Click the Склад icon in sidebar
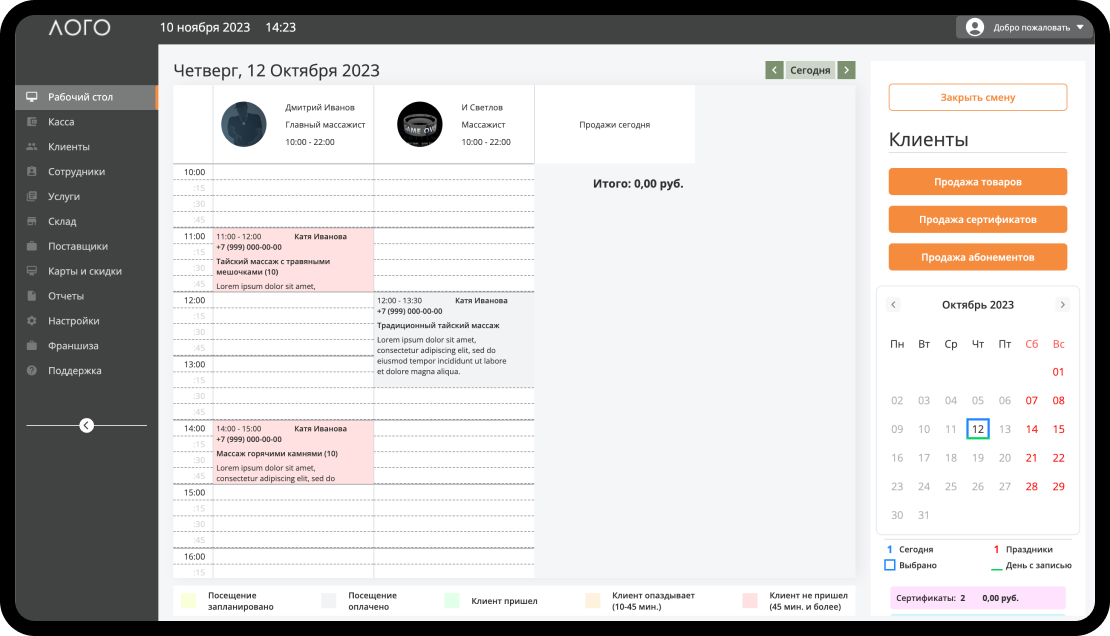The image size is (1110, 636). [x=32, y=222]
